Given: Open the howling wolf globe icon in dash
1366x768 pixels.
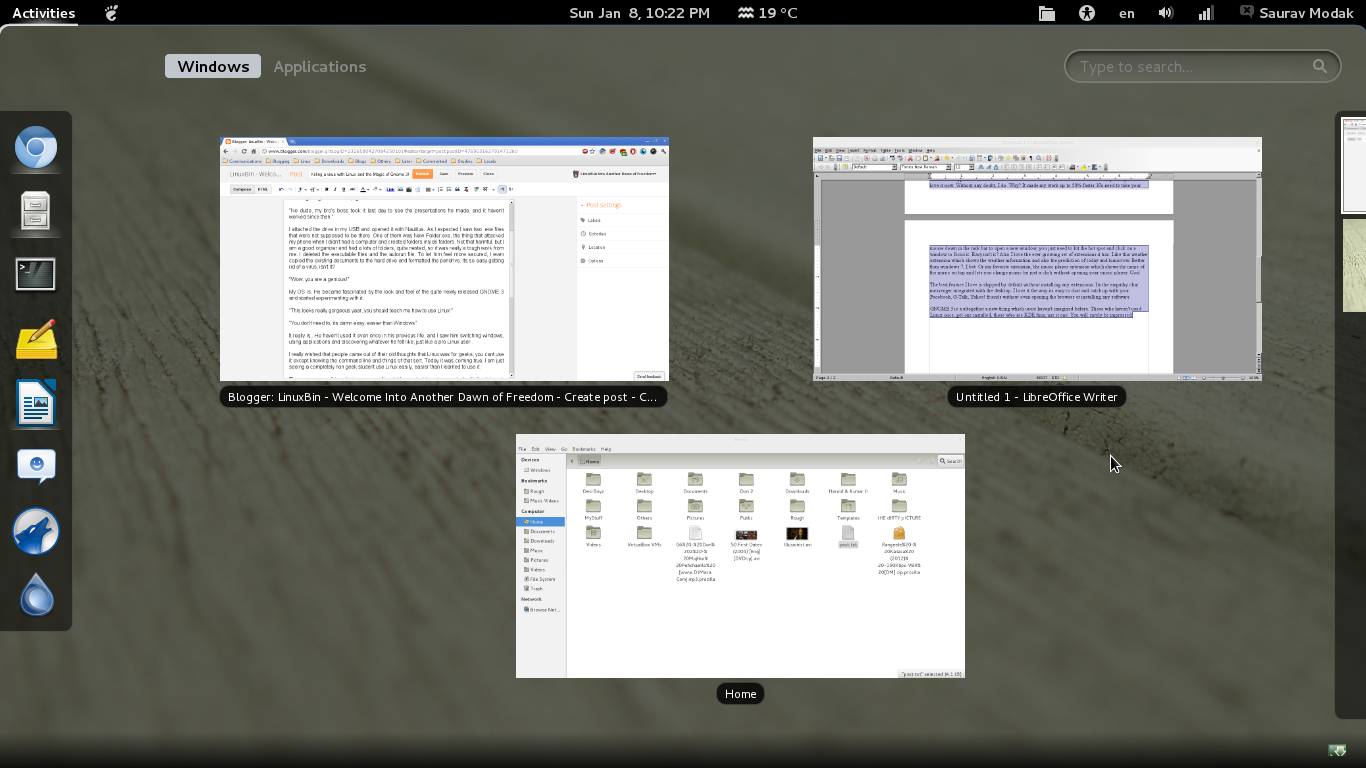Looking at the screenshot, I should click(x=36, y=530).
